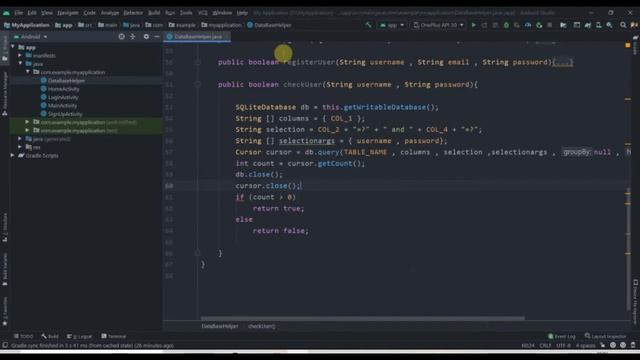Click the horizontal scrollbar of the editor

pyautogui.click(x=362, y=318)
